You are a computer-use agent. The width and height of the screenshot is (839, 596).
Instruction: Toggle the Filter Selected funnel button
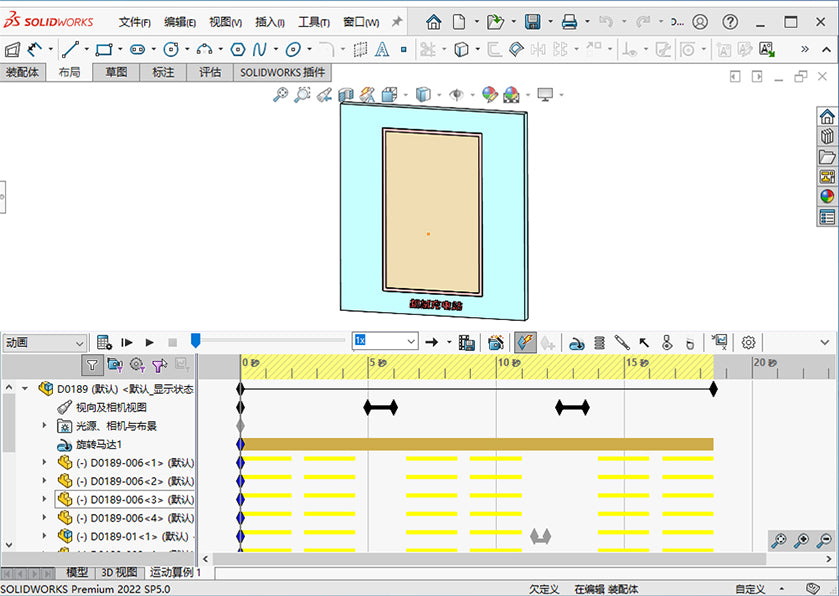click(159, 365)
